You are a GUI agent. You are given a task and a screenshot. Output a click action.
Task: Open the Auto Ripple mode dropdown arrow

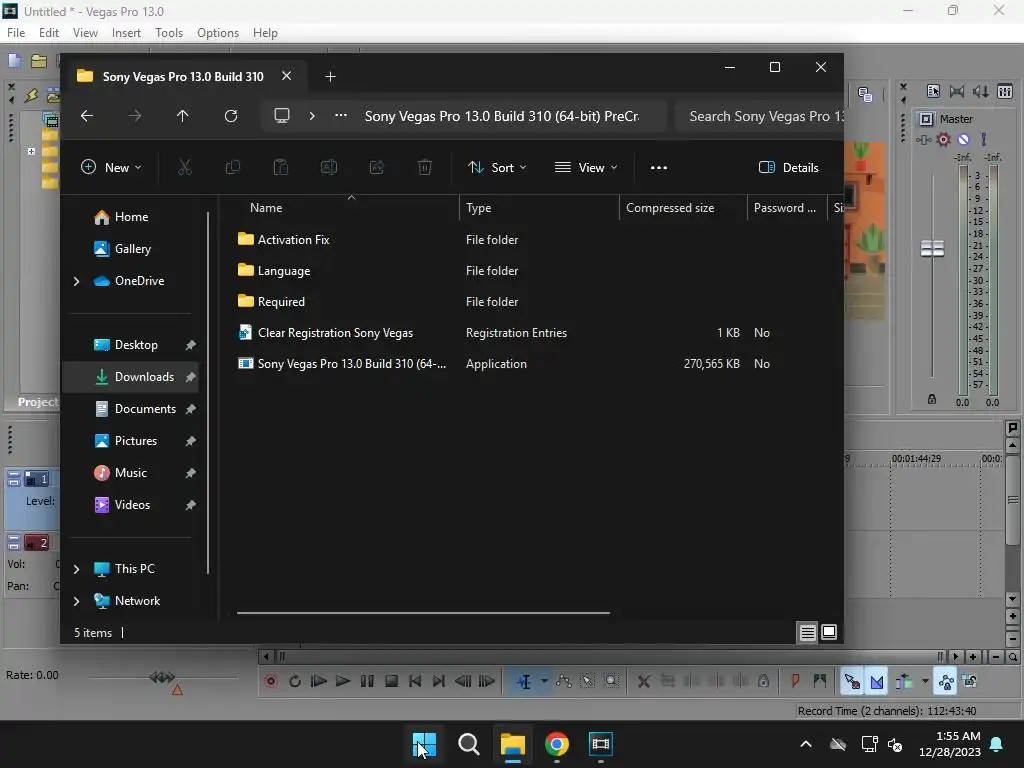click(x=925, y=681)
